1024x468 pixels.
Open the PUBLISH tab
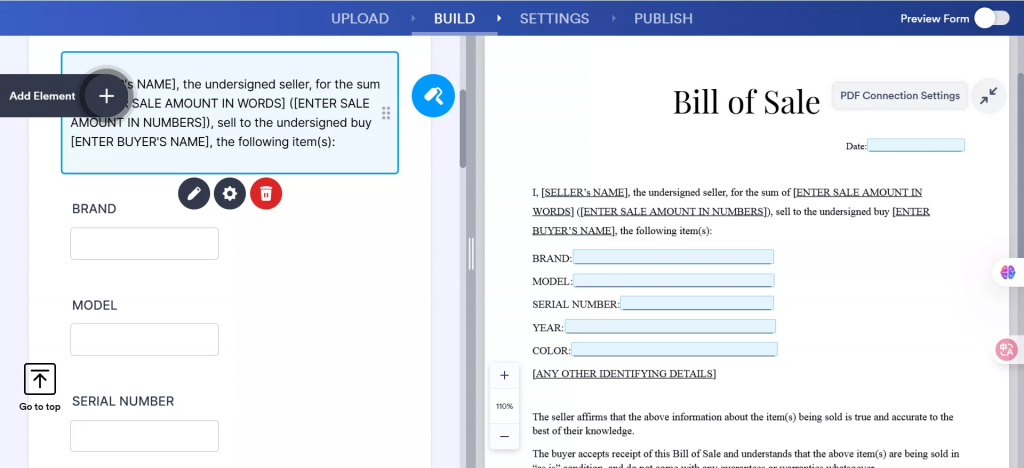pyautogui.click(x=664, y=18)
